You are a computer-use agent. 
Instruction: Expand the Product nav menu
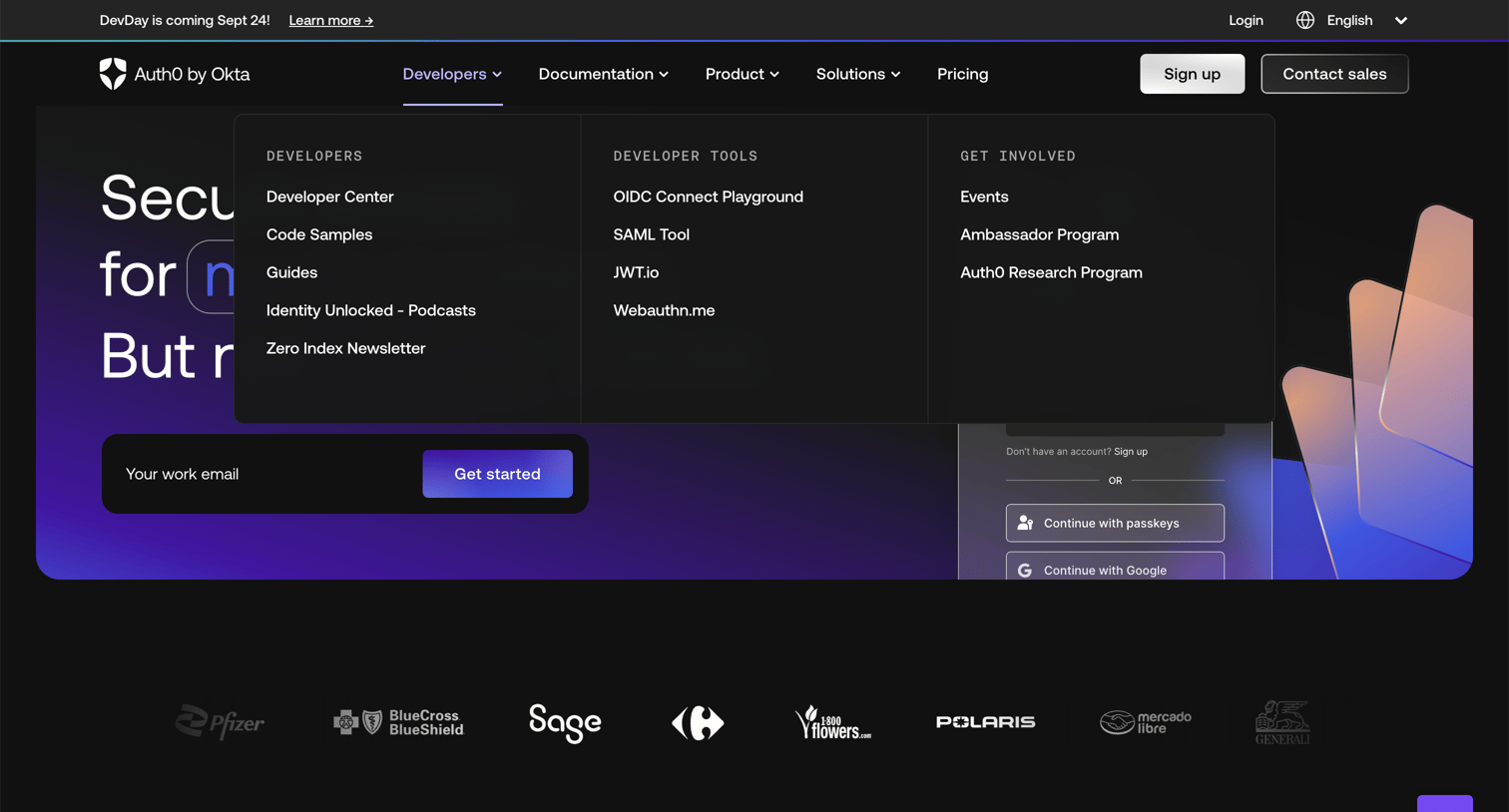[743, 74]
